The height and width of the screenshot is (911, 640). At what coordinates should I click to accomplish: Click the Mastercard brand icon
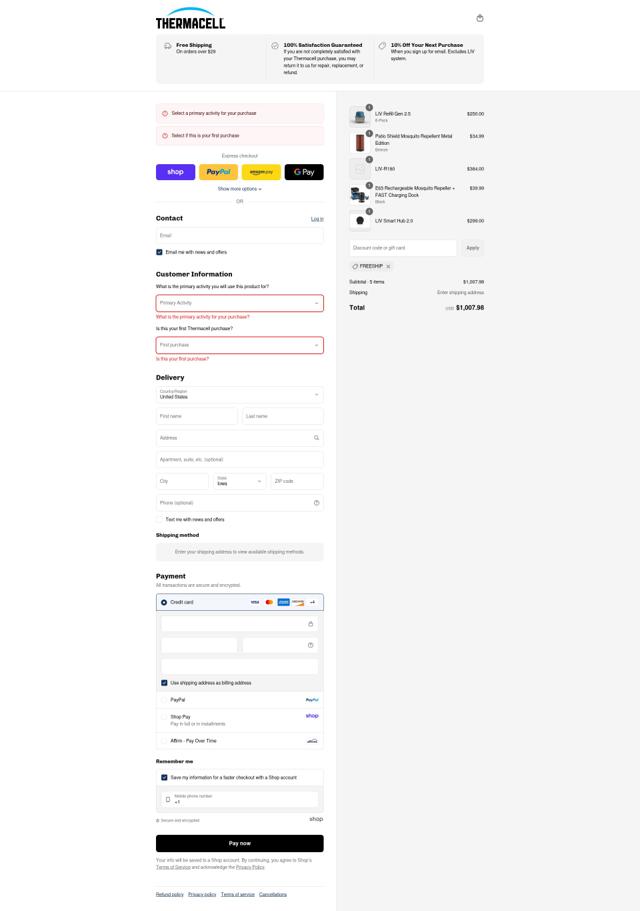click(x=269, y=602)
